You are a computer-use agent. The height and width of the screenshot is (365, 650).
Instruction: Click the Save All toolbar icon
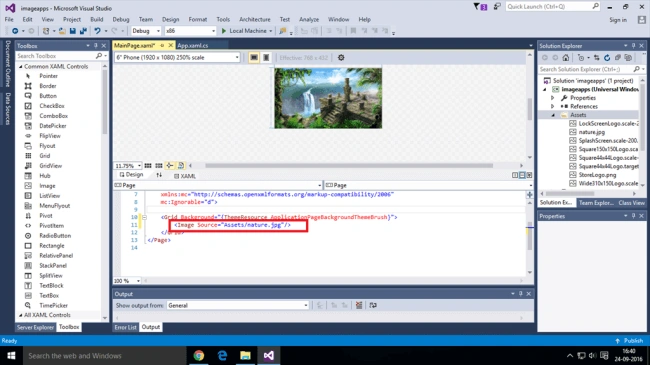click(83, 31)
